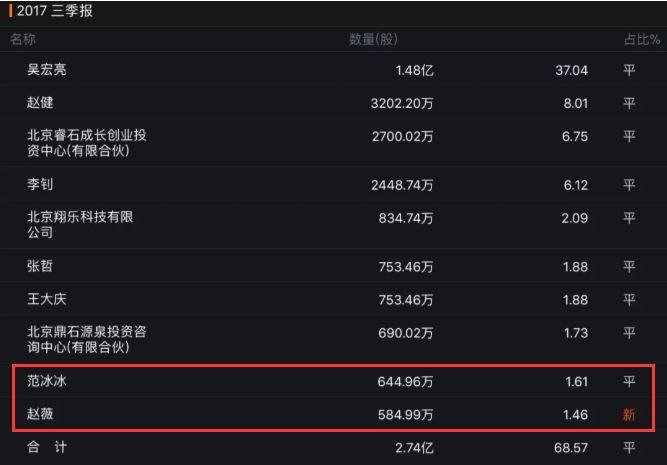Select shareholder 张哲
The width and height of the screenshot is (667, 465).
40,266
